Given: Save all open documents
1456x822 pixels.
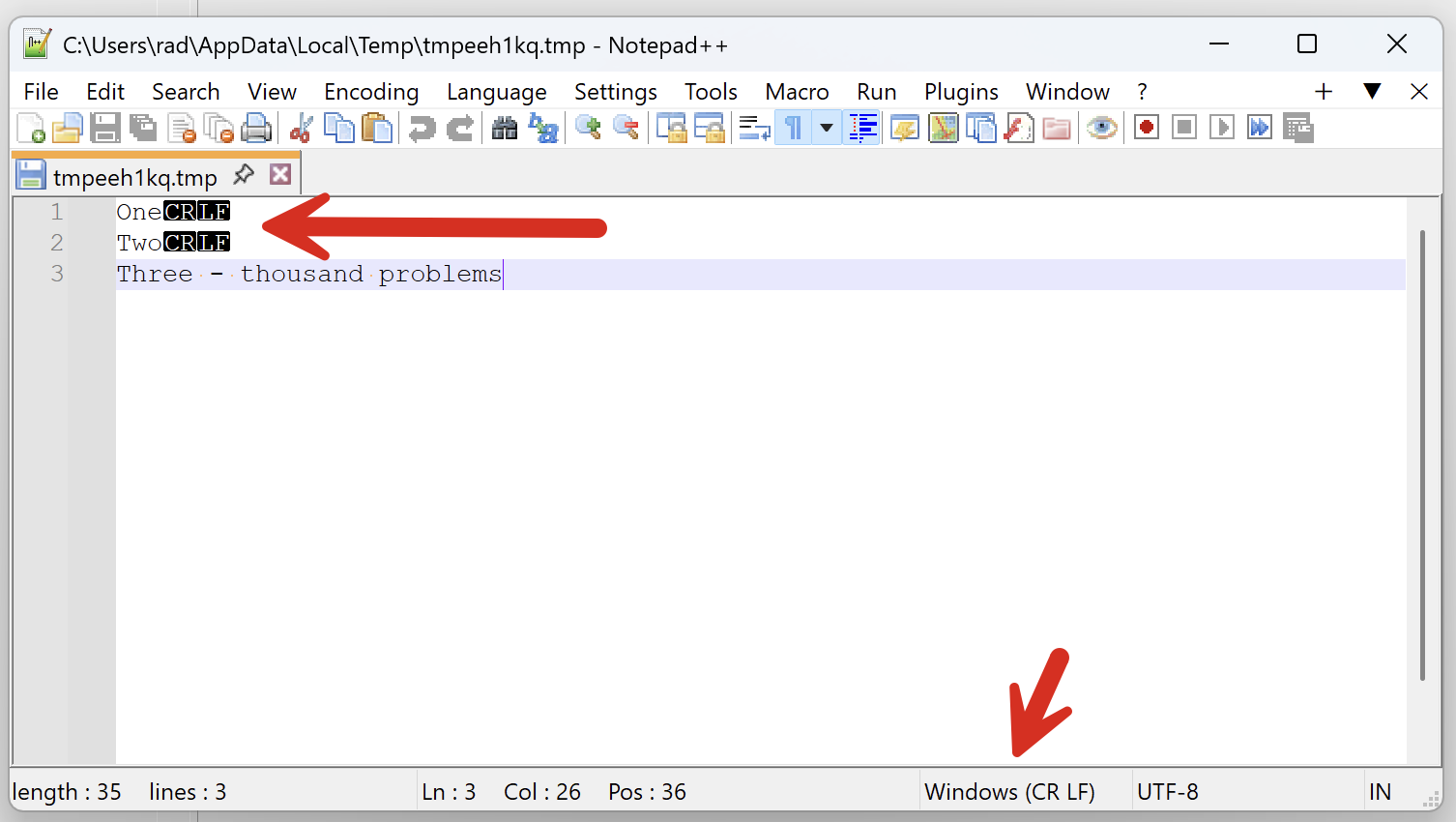Looking at the screenshot, I should (x=143, y=127).
